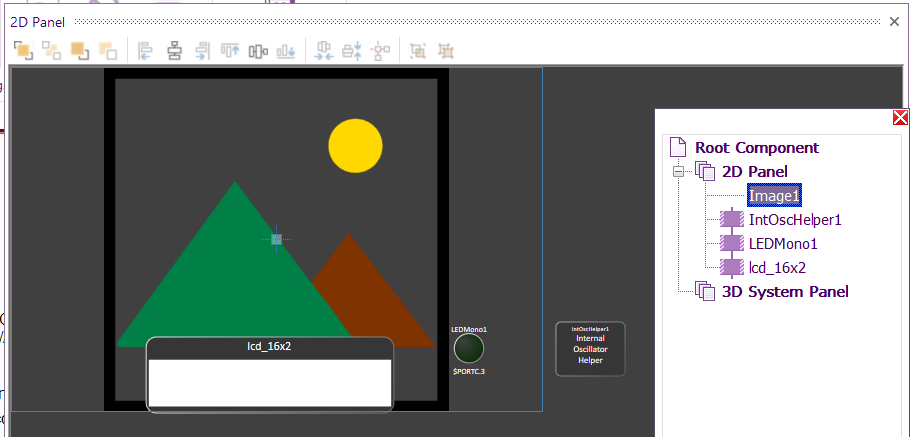
Task: Collapse the 2D Panel tree node
Action: click(x=678, y=172)
